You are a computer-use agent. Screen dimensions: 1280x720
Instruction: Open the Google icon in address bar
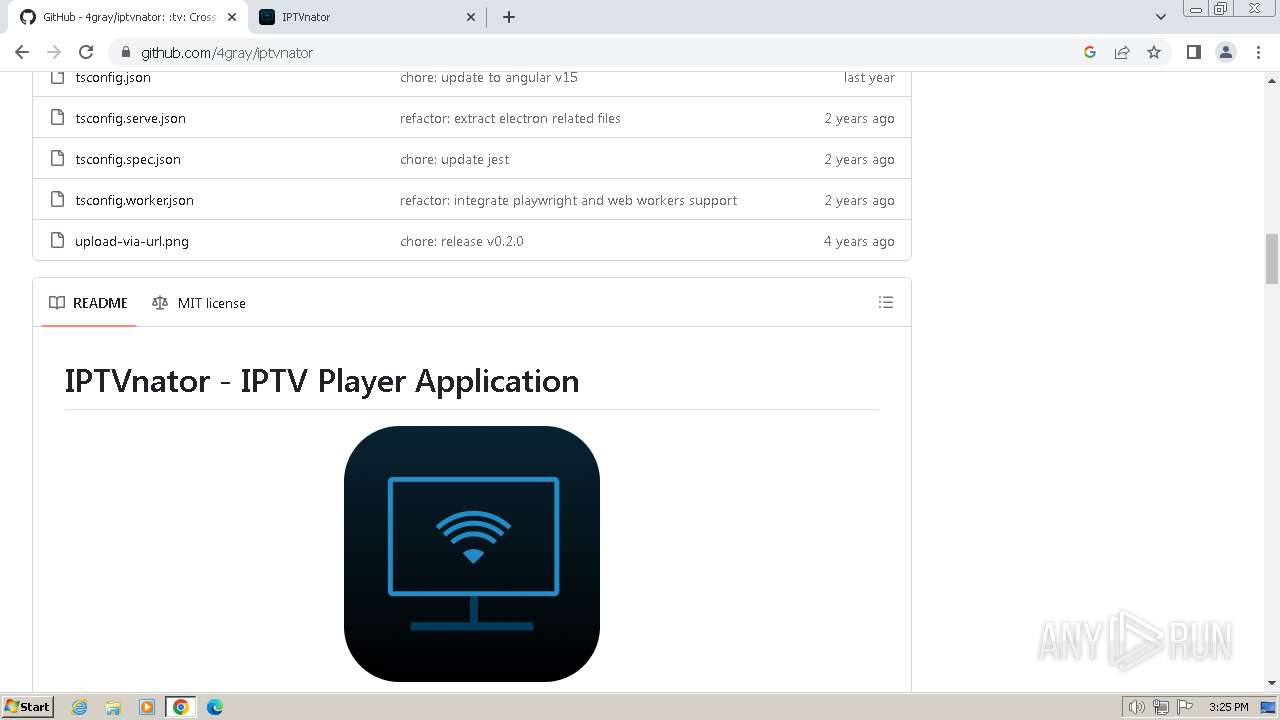coord(1090,52)
